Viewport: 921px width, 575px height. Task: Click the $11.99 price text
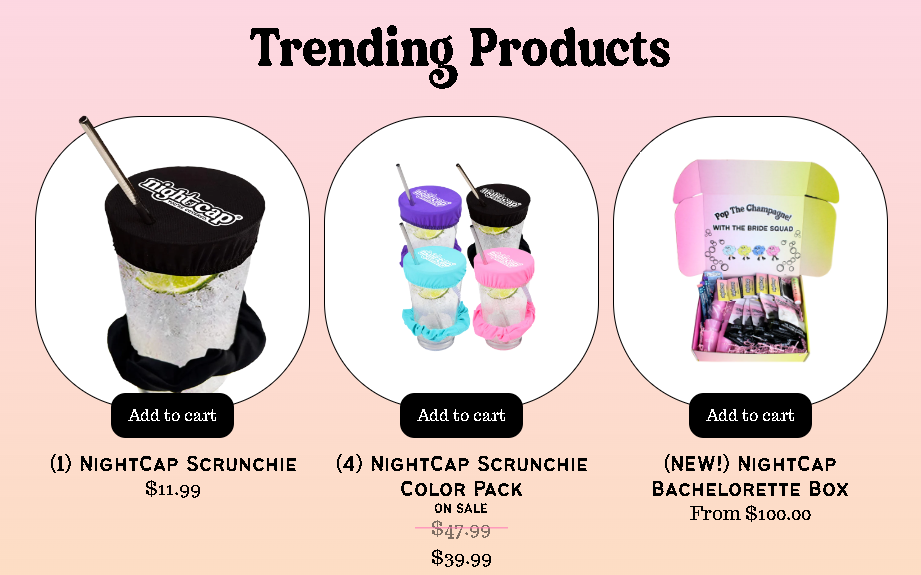coord(173,489)
